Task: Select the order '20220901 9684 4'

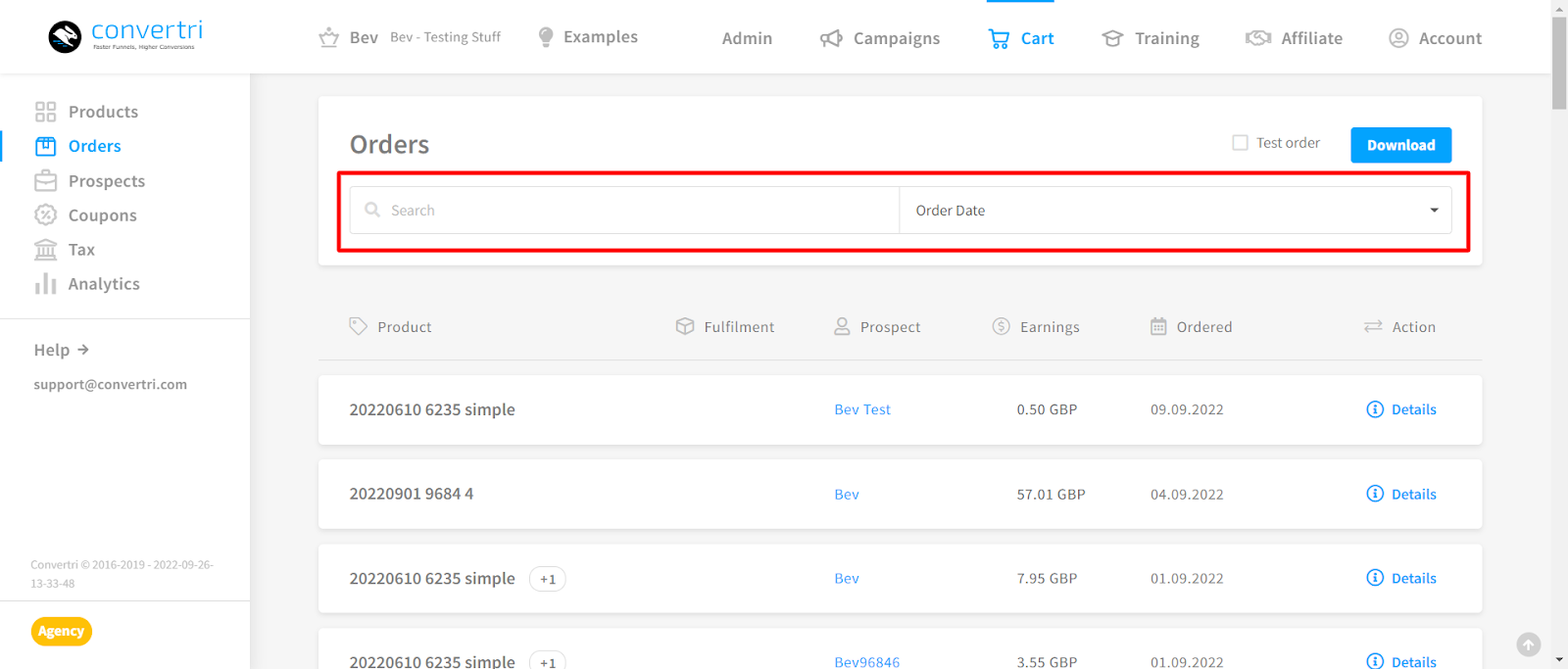Action: (412, 494)
